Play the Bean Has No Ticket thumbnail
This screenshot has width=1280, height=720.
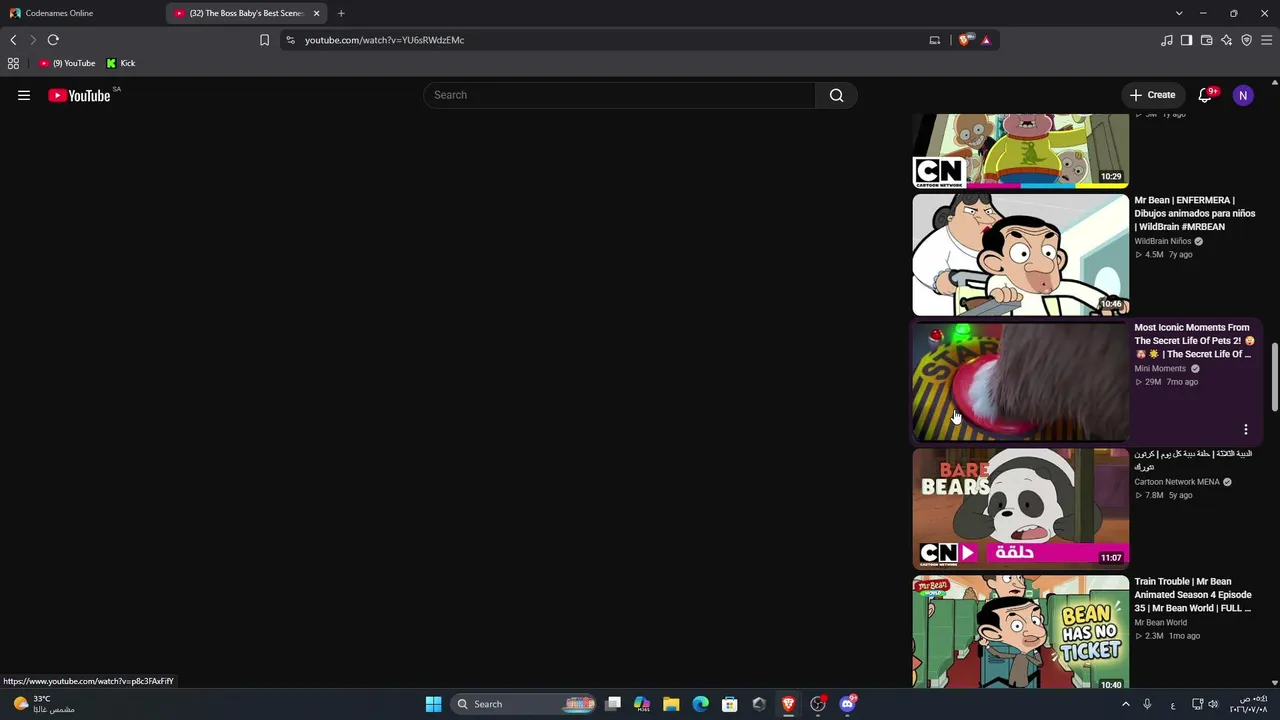click(1020, 632)
